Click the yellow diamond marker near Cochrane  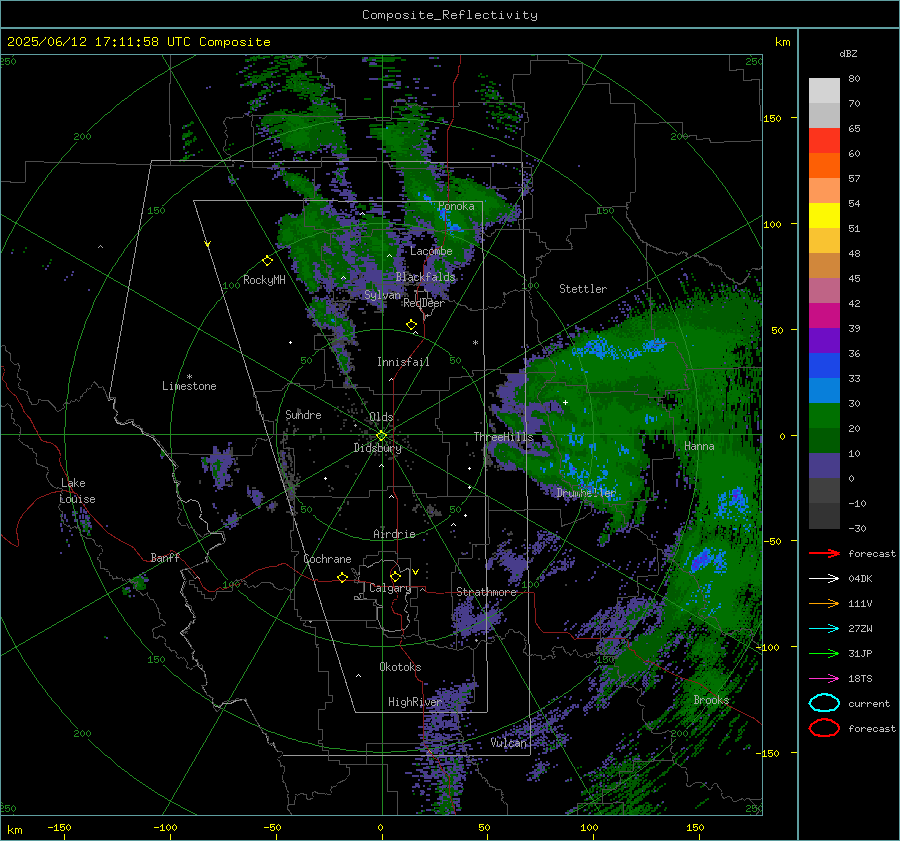point(343,577)
